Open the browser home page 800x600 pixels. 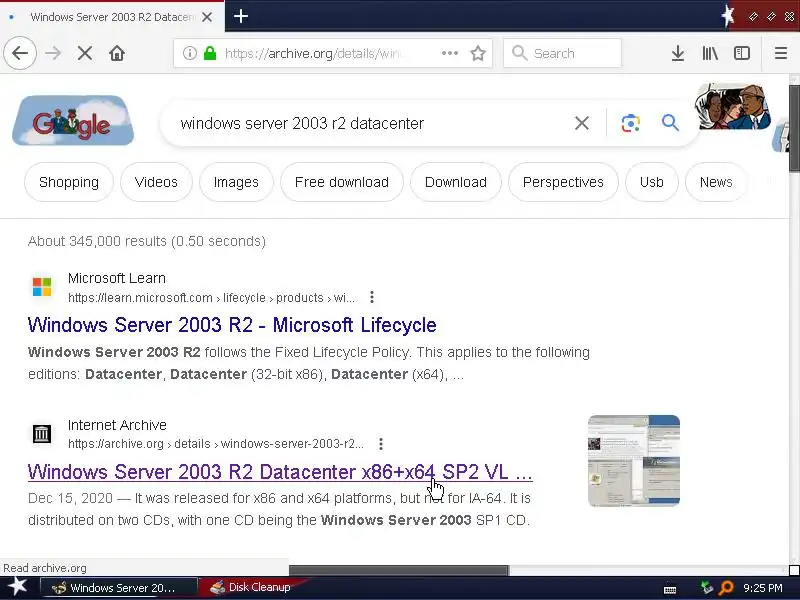click(x=117, y=53)
